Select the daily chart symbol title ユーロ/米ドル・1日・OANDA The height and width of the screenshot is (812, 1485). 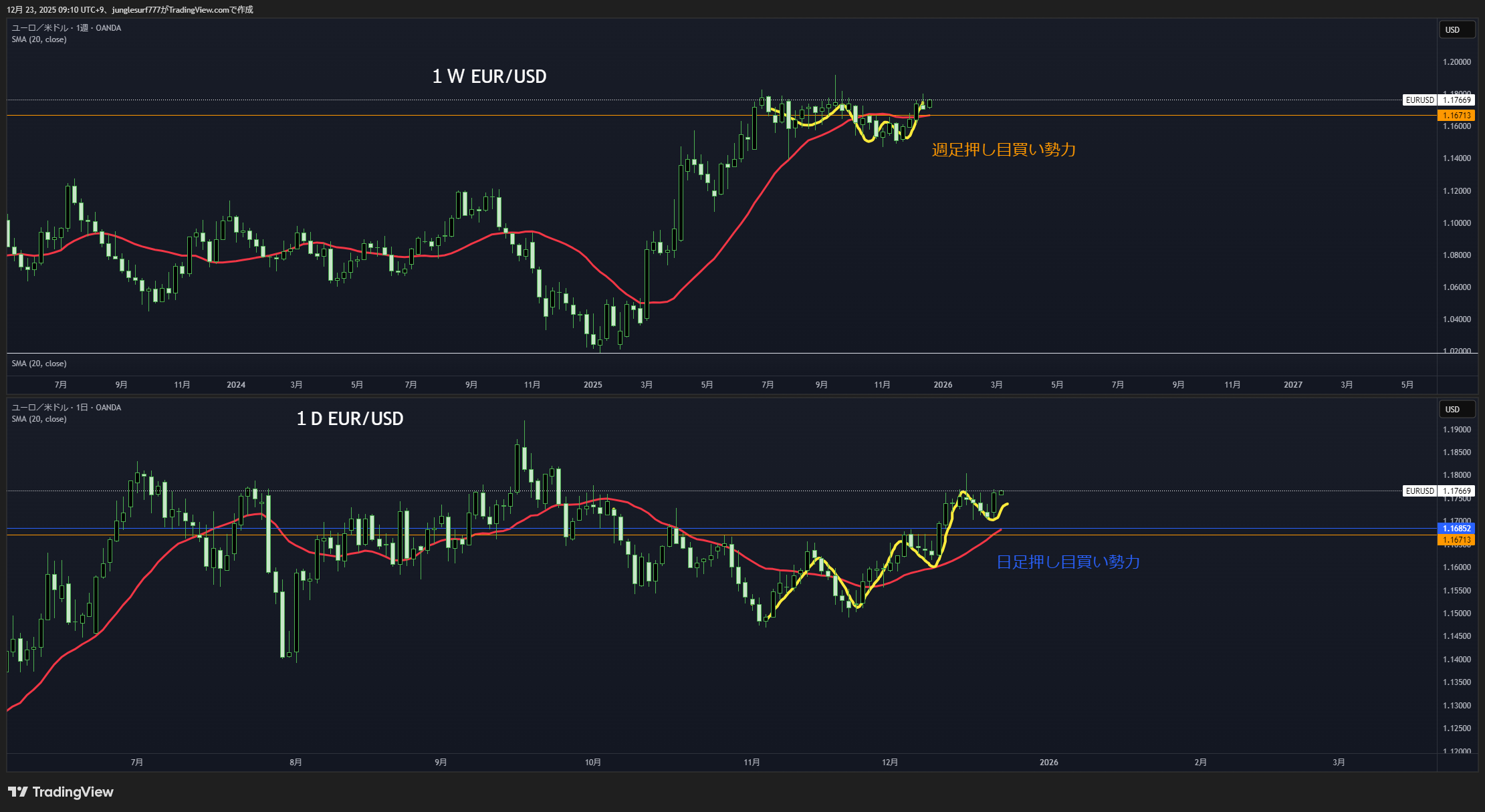66,408
